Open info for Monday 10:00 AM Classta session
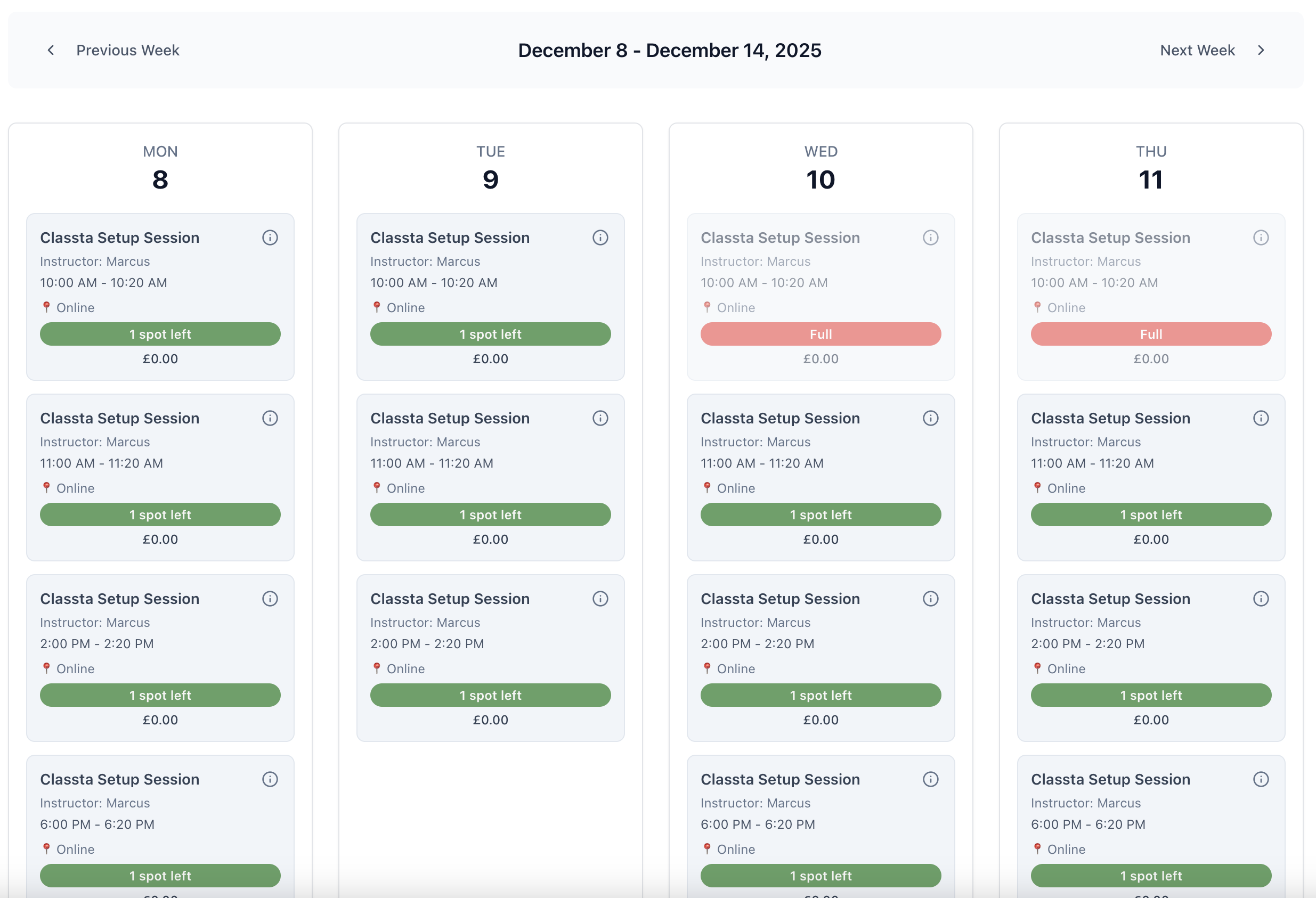Screen dimensions: 1316x898 tap(270, 238)
